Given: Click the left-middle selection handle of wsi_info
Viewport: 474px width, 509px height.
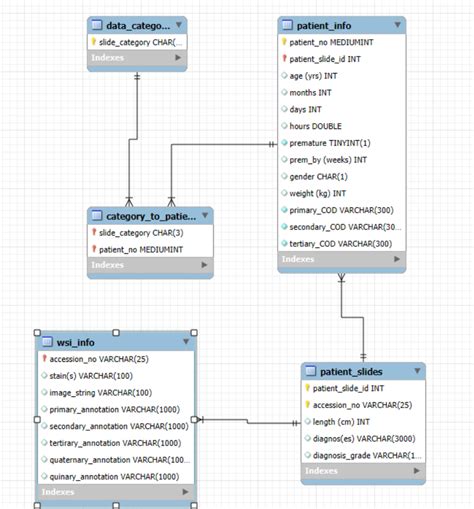Looking at the screenshot, I should tap(37, 419).
